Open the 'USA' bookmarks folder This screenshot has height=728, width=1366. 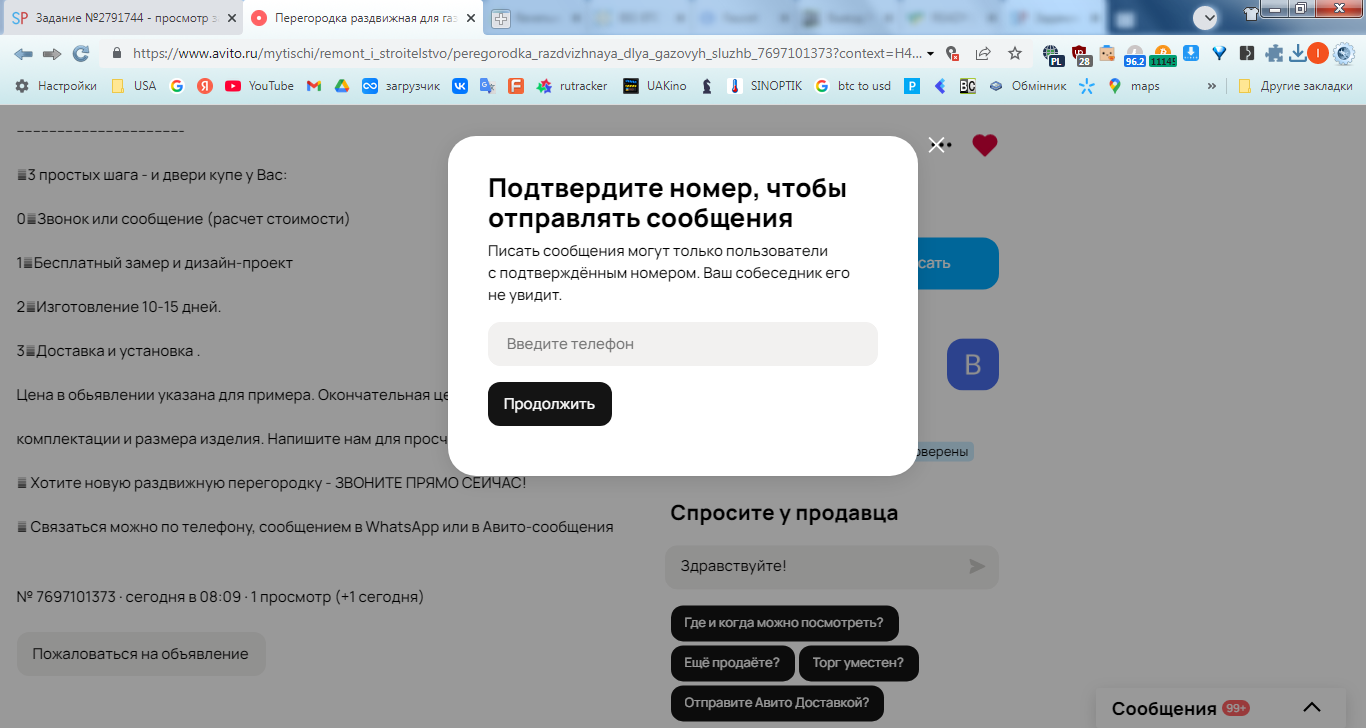[x=134, y=86]
